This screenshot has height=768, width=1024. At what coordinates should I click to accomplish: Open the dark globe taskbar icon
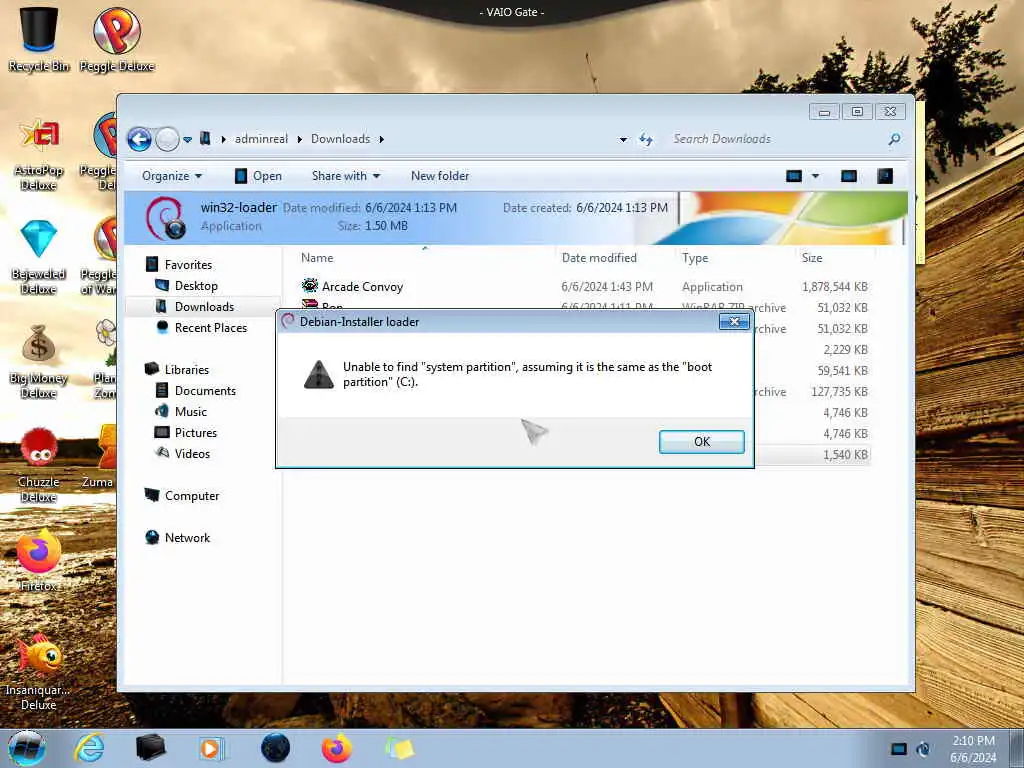(275, 748)
